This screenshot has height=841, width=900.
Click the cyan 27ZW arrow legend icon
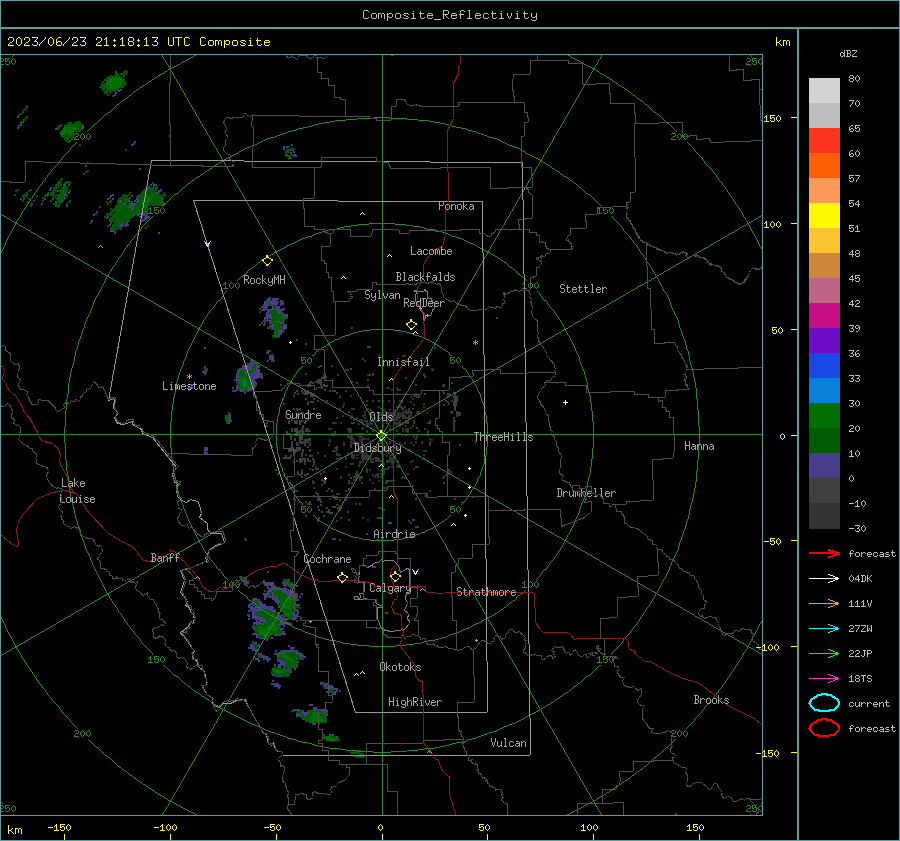[824, 629]
